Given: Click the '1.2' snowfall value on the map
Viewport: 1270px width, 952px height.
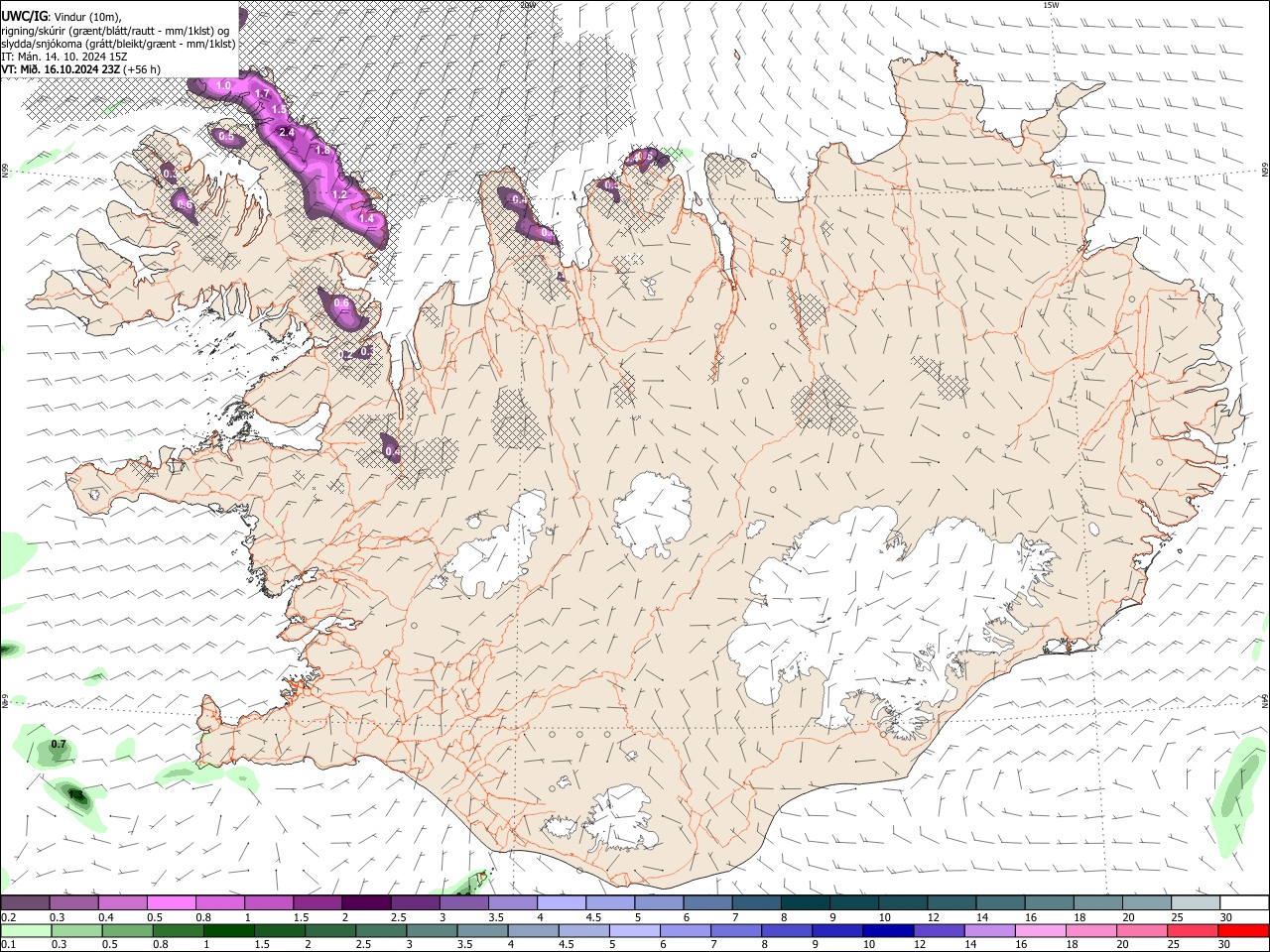Looking at the screenshot, I should tap(339, 195).
